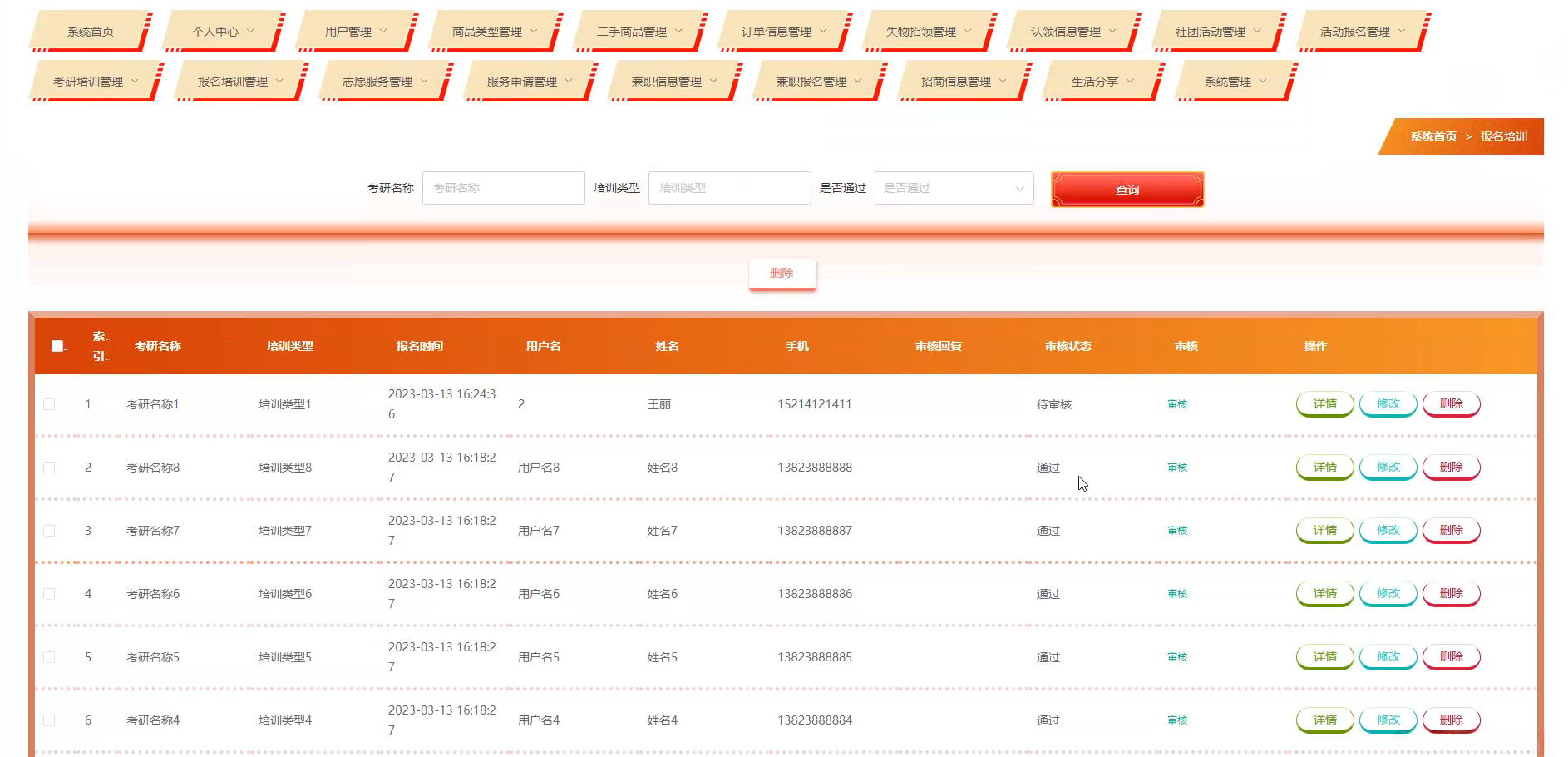This screenshot has height=757, width=1568.
Task: Click 审核 link for row 考研名称1
Action: [1177, 404]
